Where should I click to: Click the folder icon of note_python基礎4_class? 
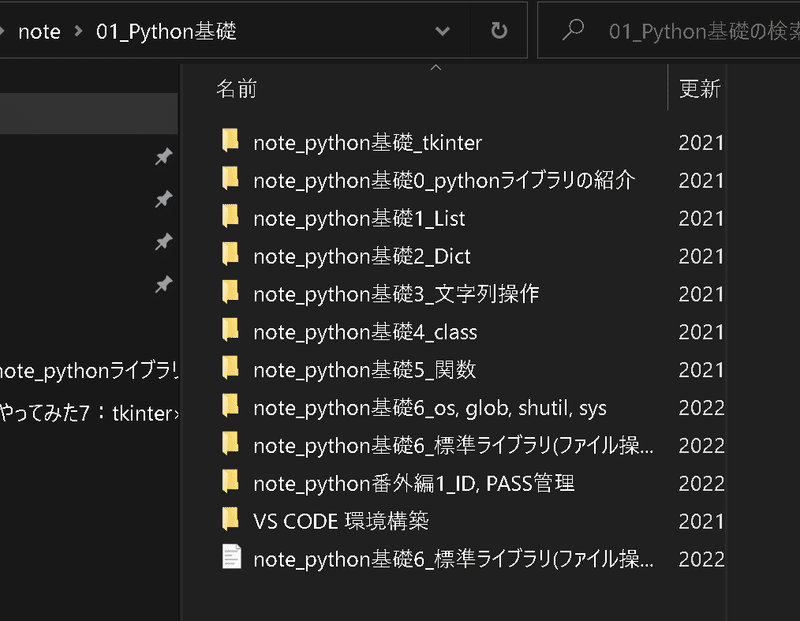pyautogui.click(x=230, y=331)
